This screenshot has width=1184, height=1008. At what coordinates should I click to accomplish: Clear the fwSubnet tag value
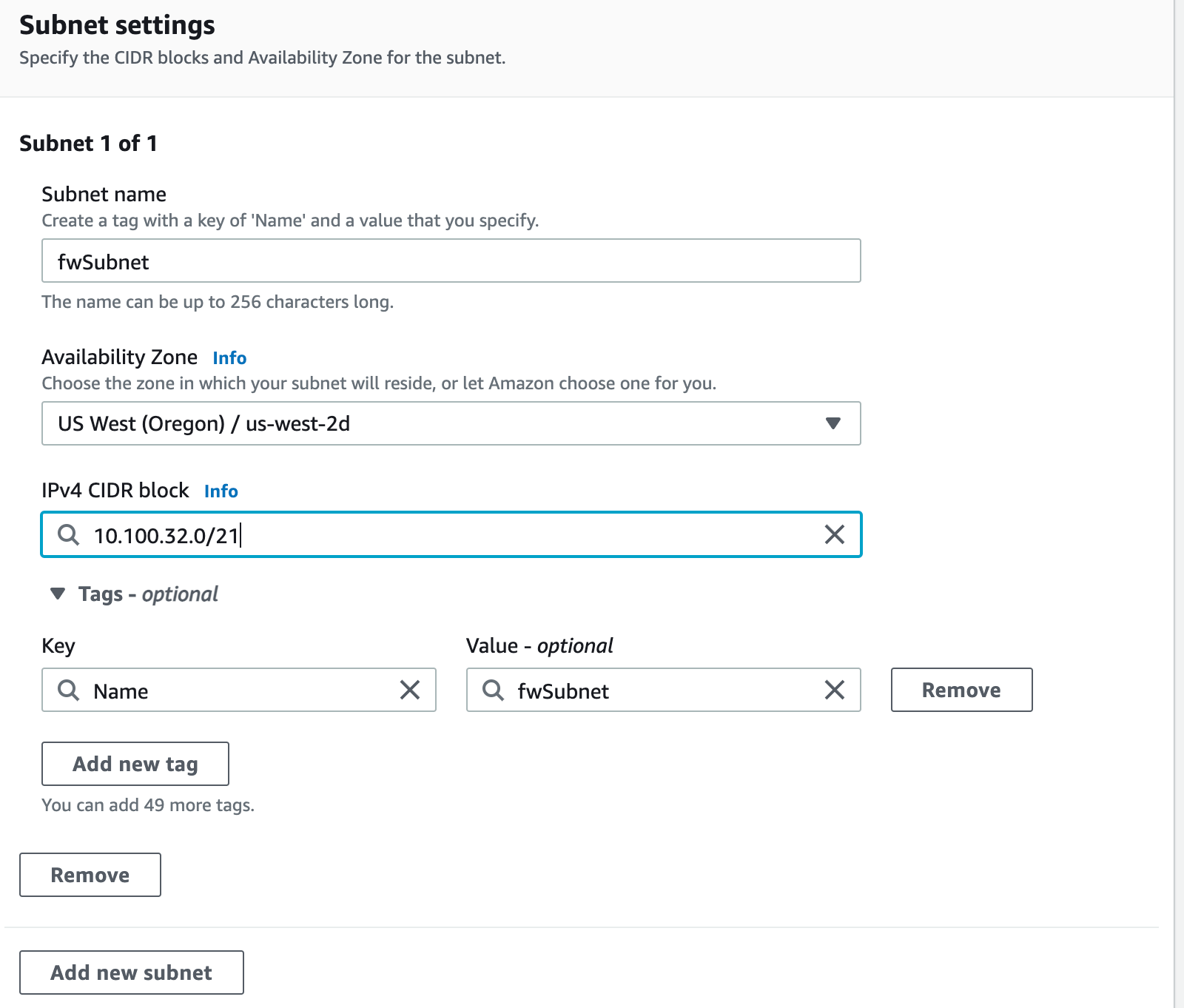click(x=834, y=690)
